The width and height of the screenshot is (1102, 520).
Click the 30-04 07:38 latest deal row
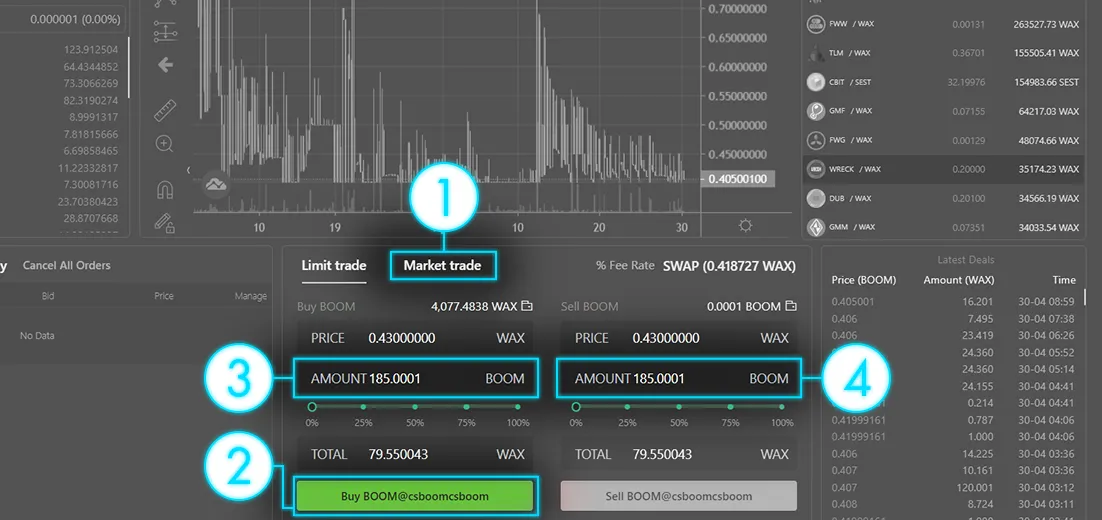[953, 318]
